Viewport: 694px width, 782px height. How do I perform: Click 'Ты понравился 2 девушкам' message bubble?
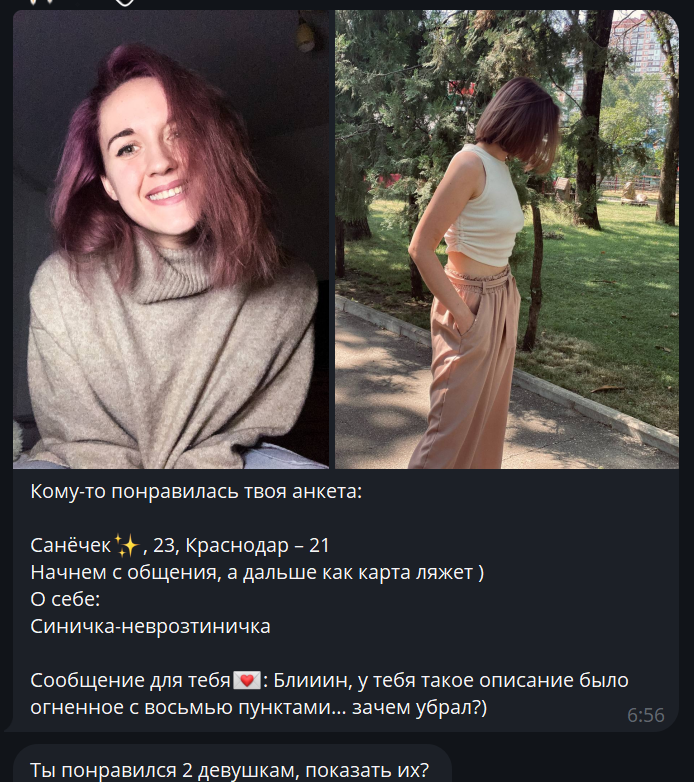point(232,764)
